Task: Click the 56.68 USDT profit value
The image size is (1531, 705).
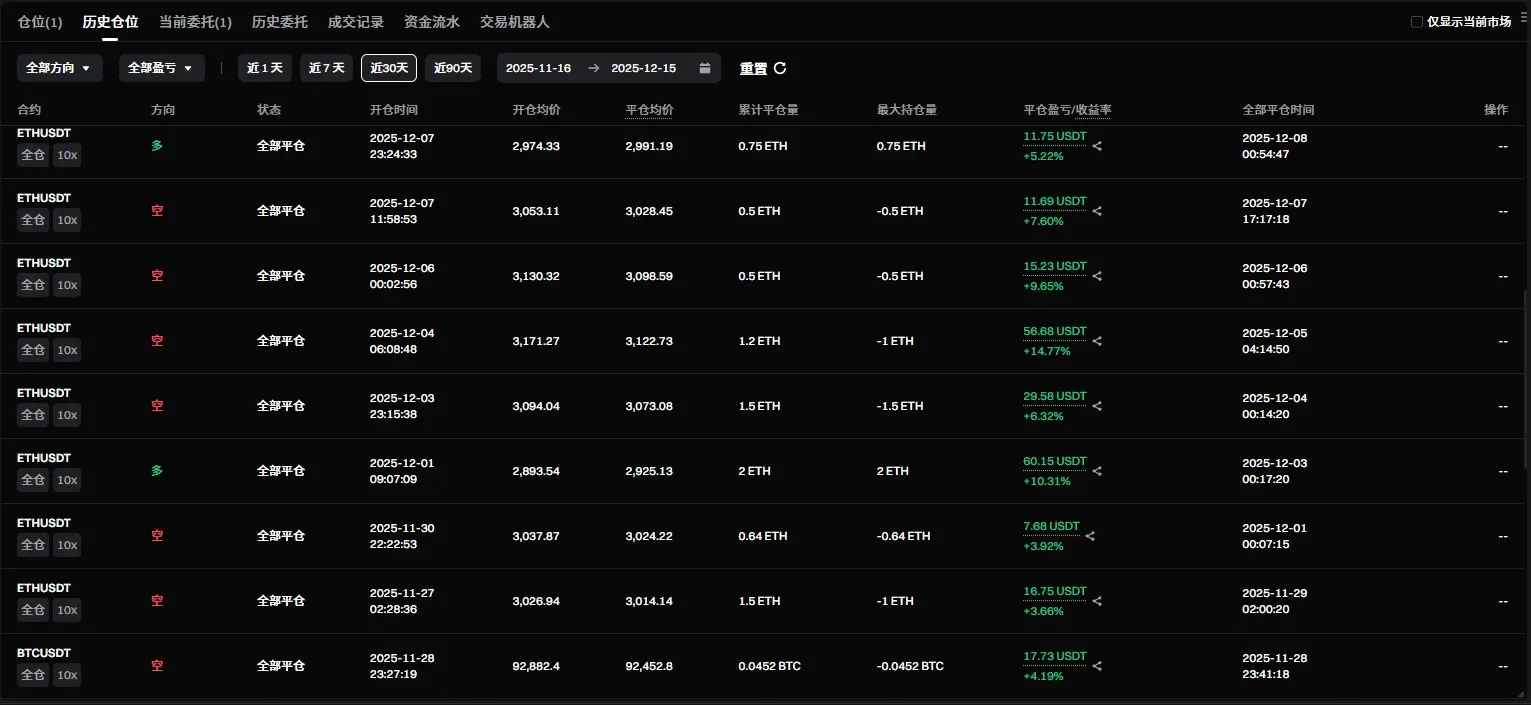Action: tap(1054, 331)
